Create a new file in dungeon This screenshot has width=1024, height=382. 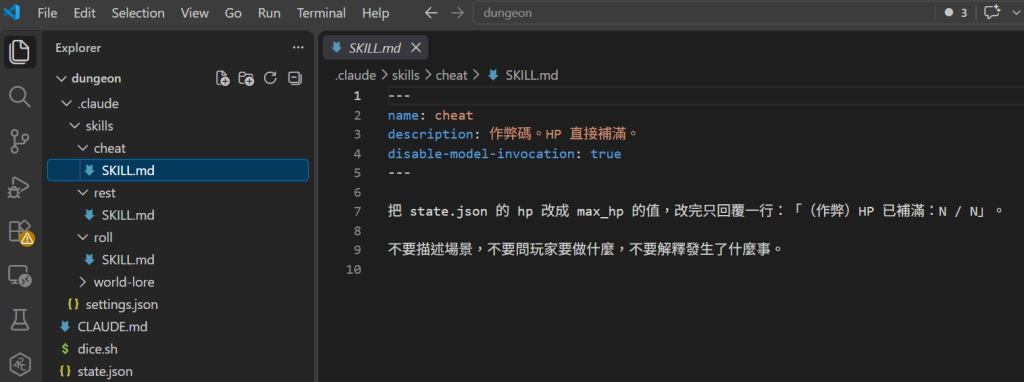click(x=223, y=78)
